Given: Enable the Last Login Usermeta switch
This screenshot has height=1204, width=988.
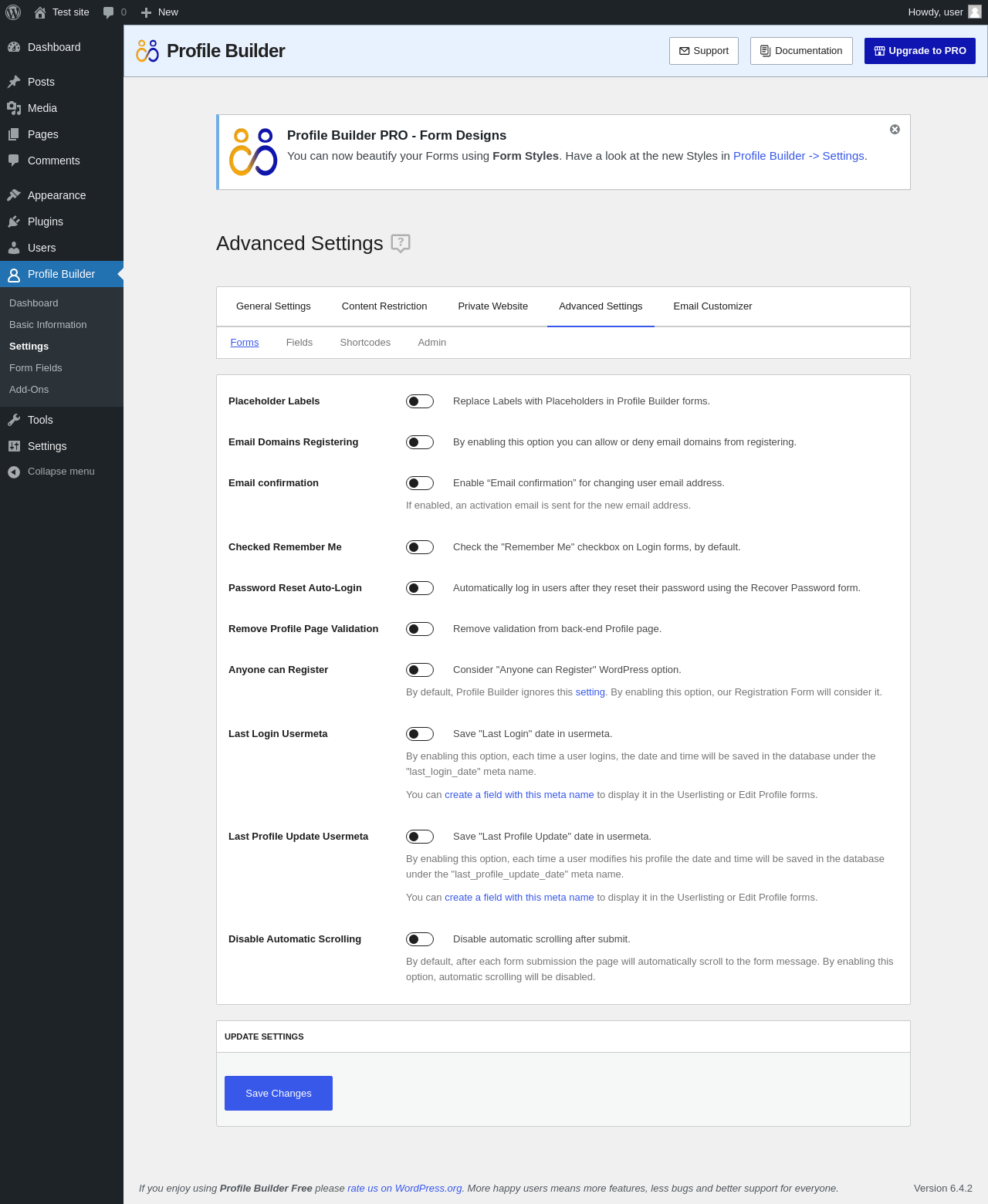Looking at the screenshot, I should (420, 734).
